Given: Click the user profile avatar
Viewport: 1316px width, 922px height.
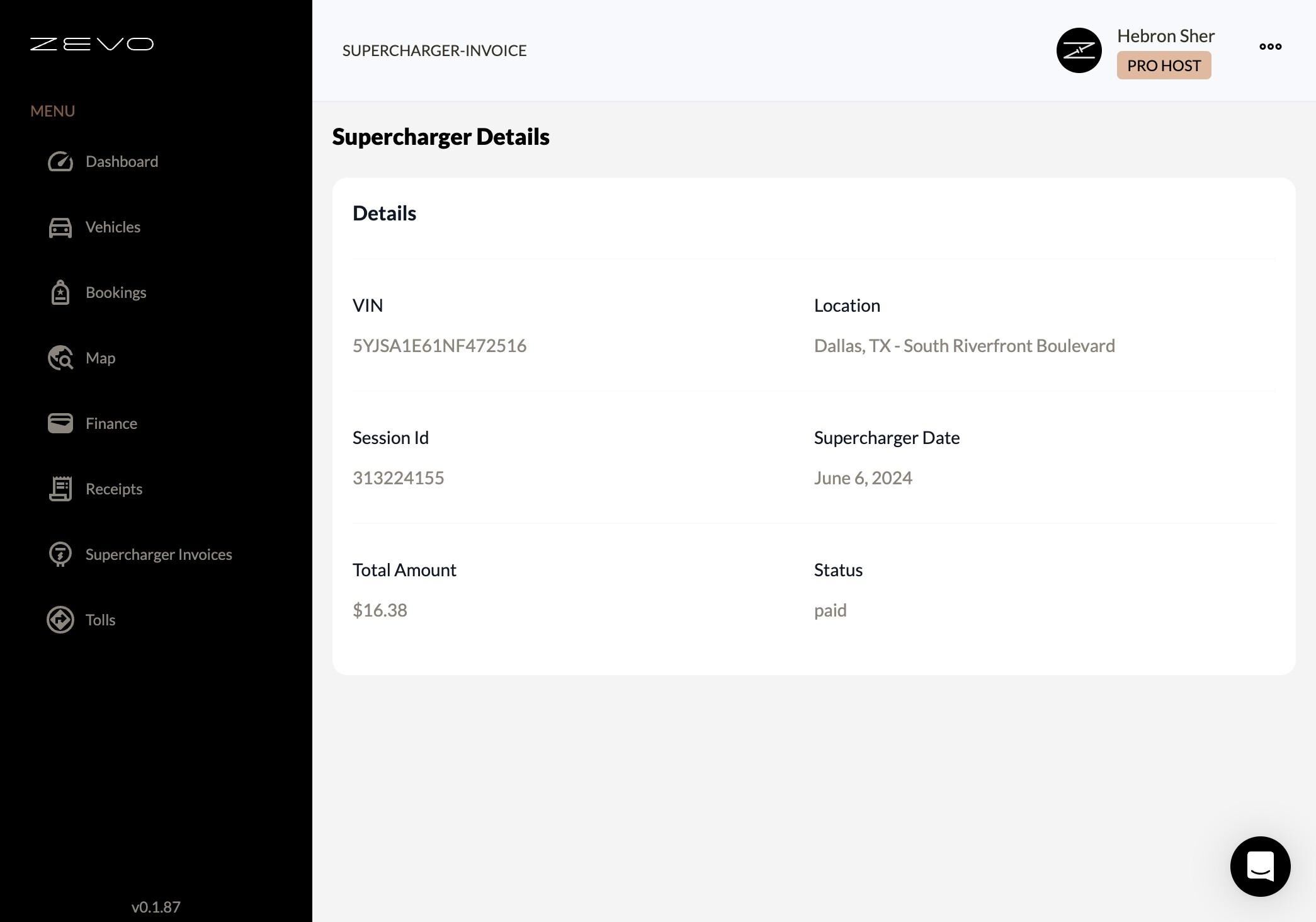Looking at the screenshot, I should tap(1079, 50).
